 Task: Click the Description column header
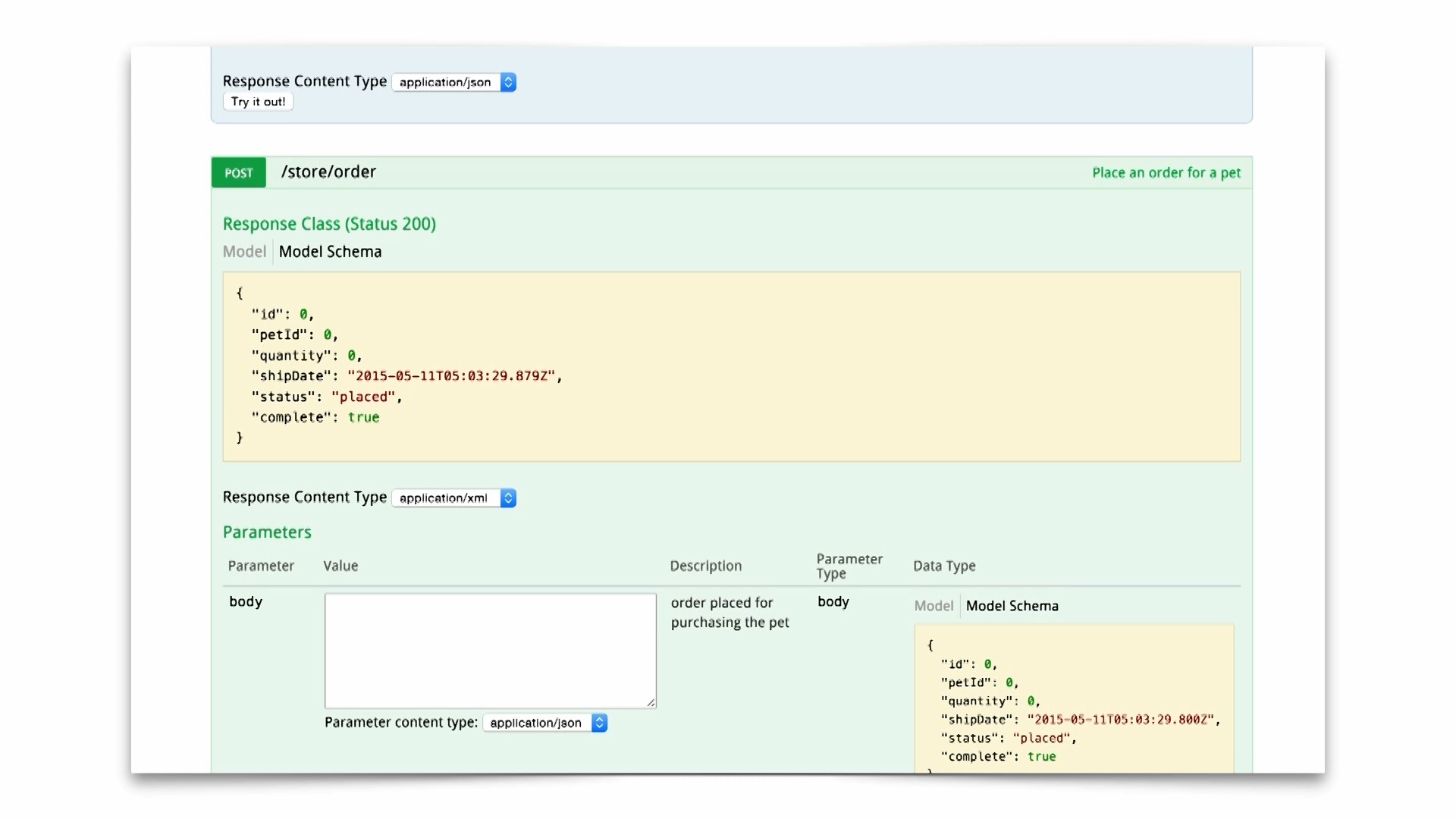click(705, 566)
